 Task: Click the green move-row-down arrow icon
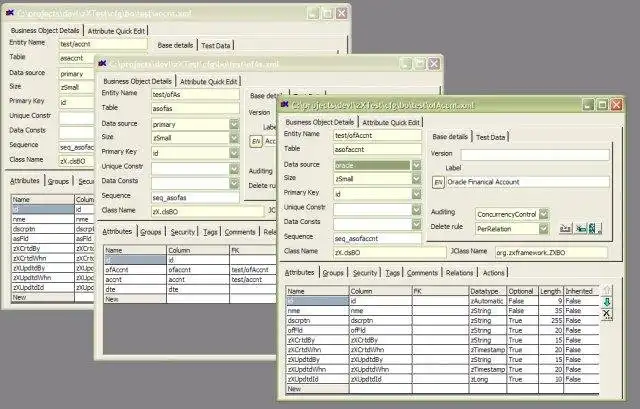pyautogui.click(x=606, y=302)
